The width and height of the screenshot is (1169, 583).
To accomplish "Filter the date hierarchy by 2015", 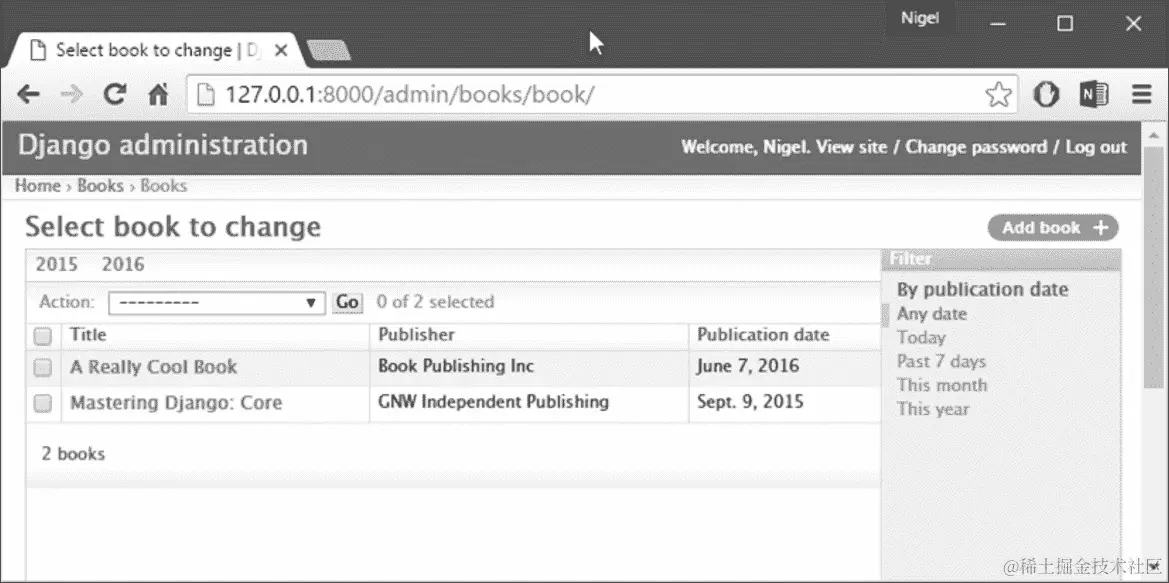I will (x=57, y=265).
